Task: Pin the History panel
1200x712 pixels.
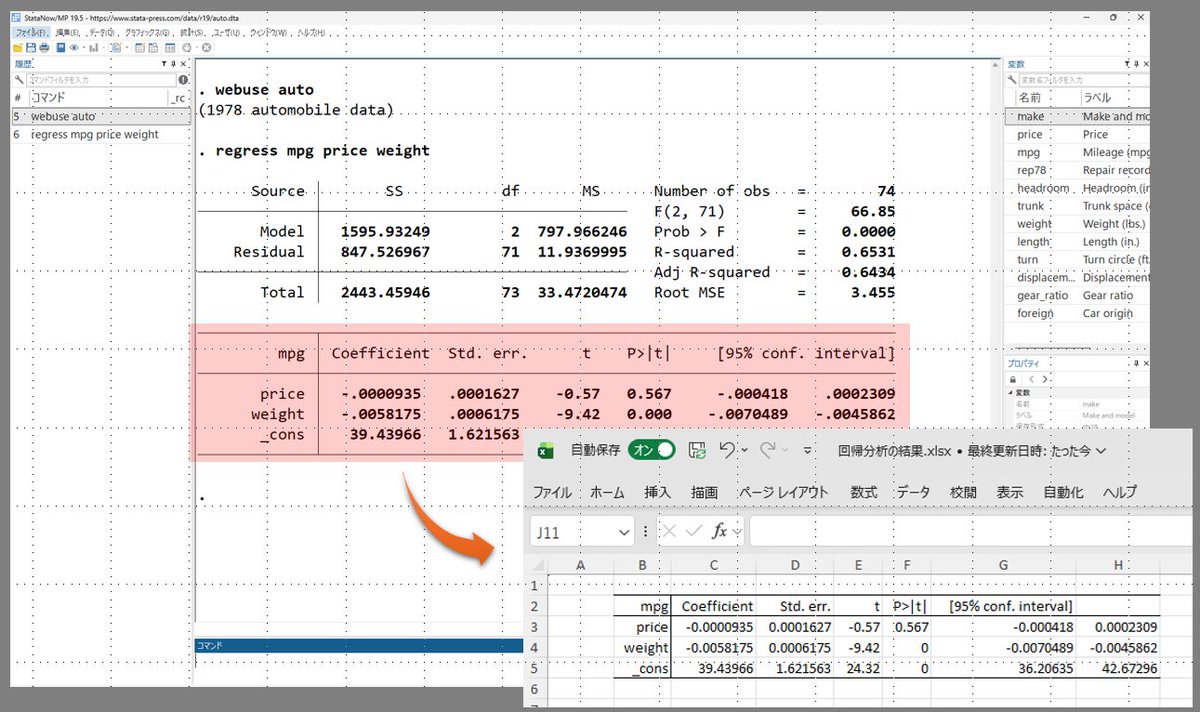Action: click(173, 64)
